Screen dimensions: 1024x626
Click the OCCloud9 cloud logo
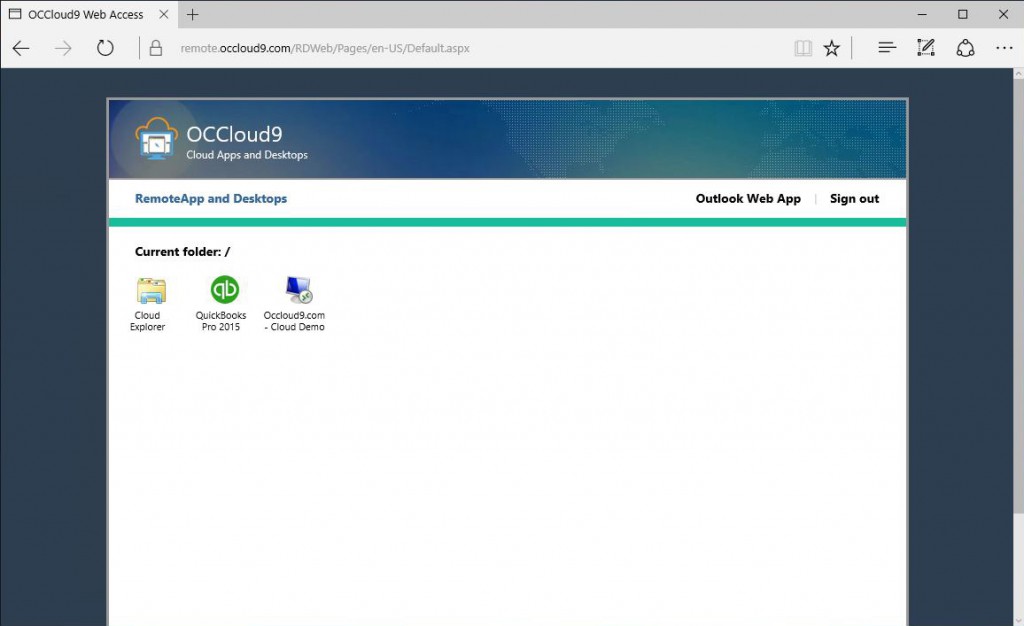coord(156,138)
